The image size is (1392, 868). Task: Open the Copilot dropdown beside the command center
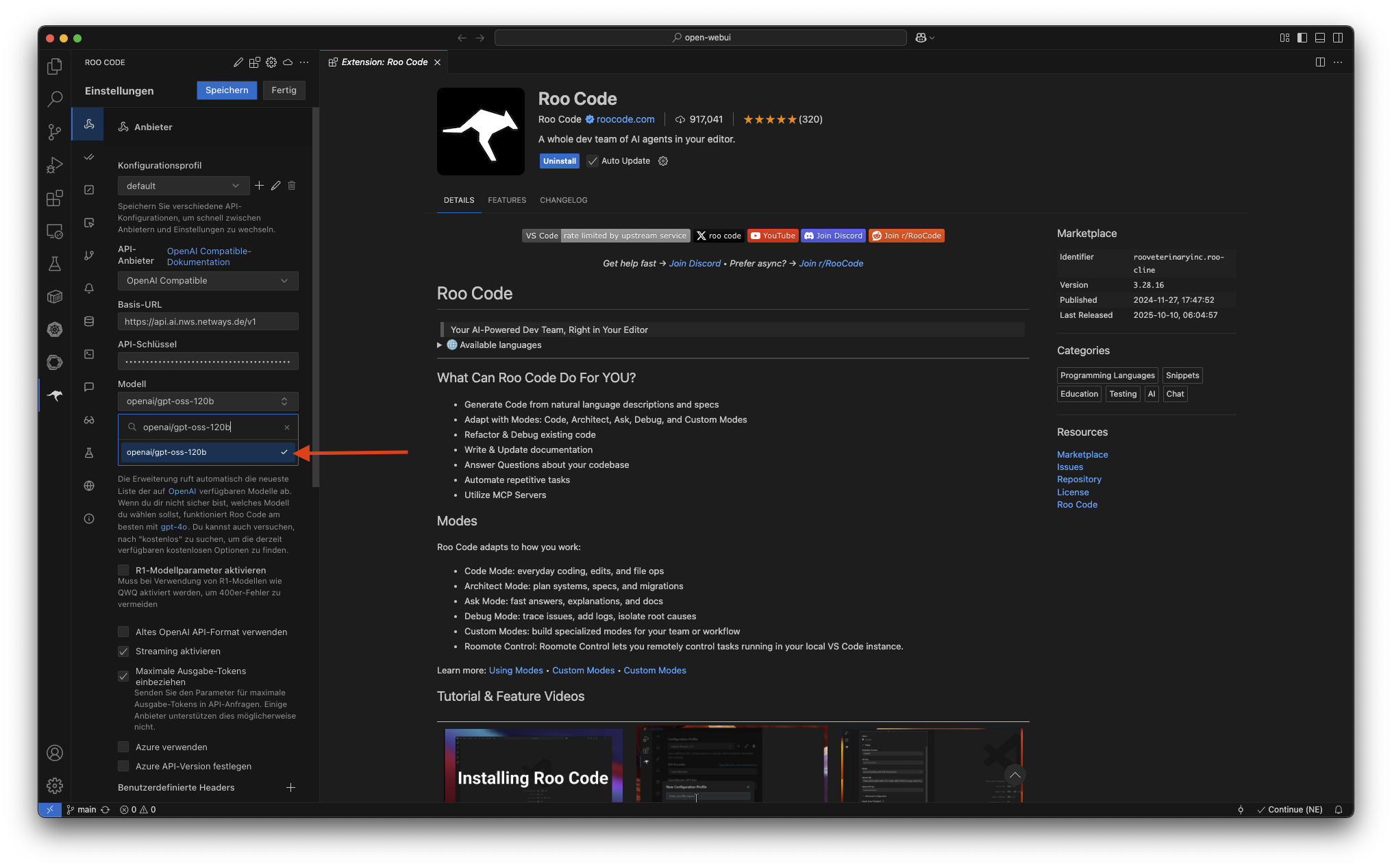[x=925, y=38]
